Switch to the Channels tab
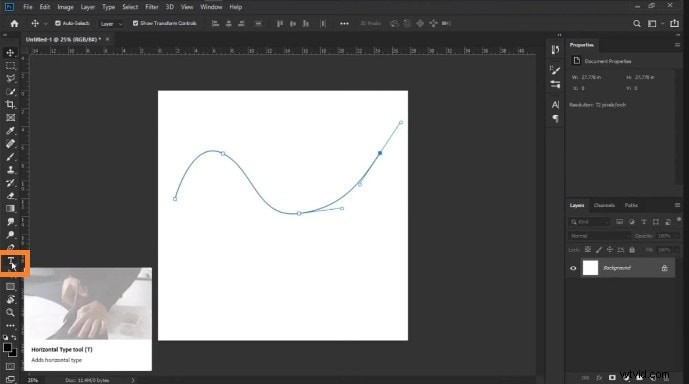This screenshot has width=689, height=384. tap(604, 205)
